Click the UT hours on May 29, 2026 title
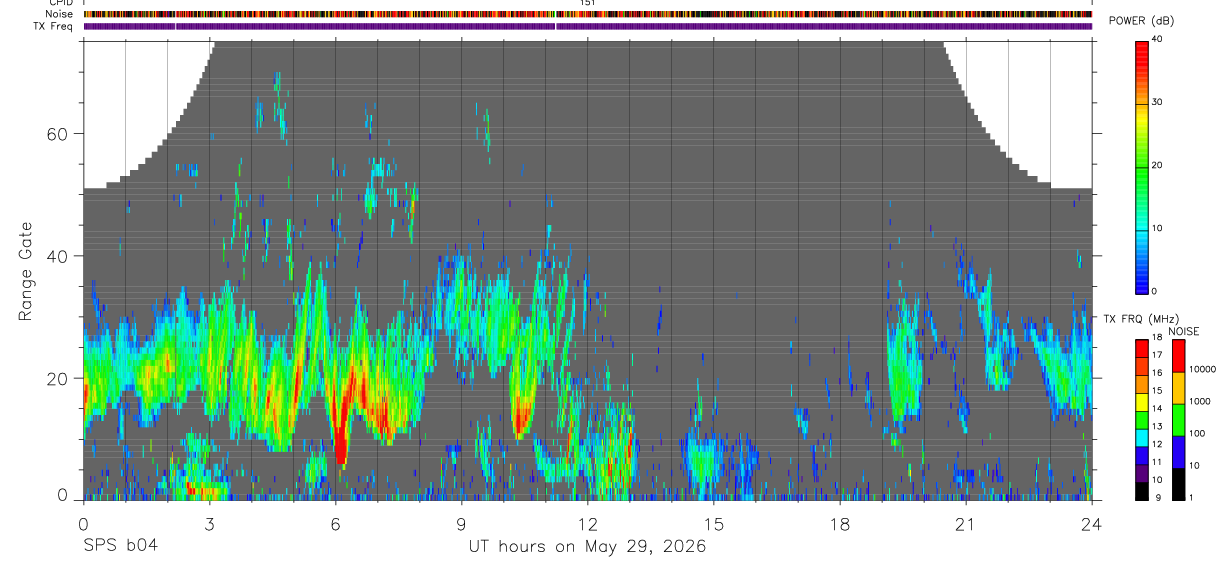The image size is (1228, 567). 587,547
